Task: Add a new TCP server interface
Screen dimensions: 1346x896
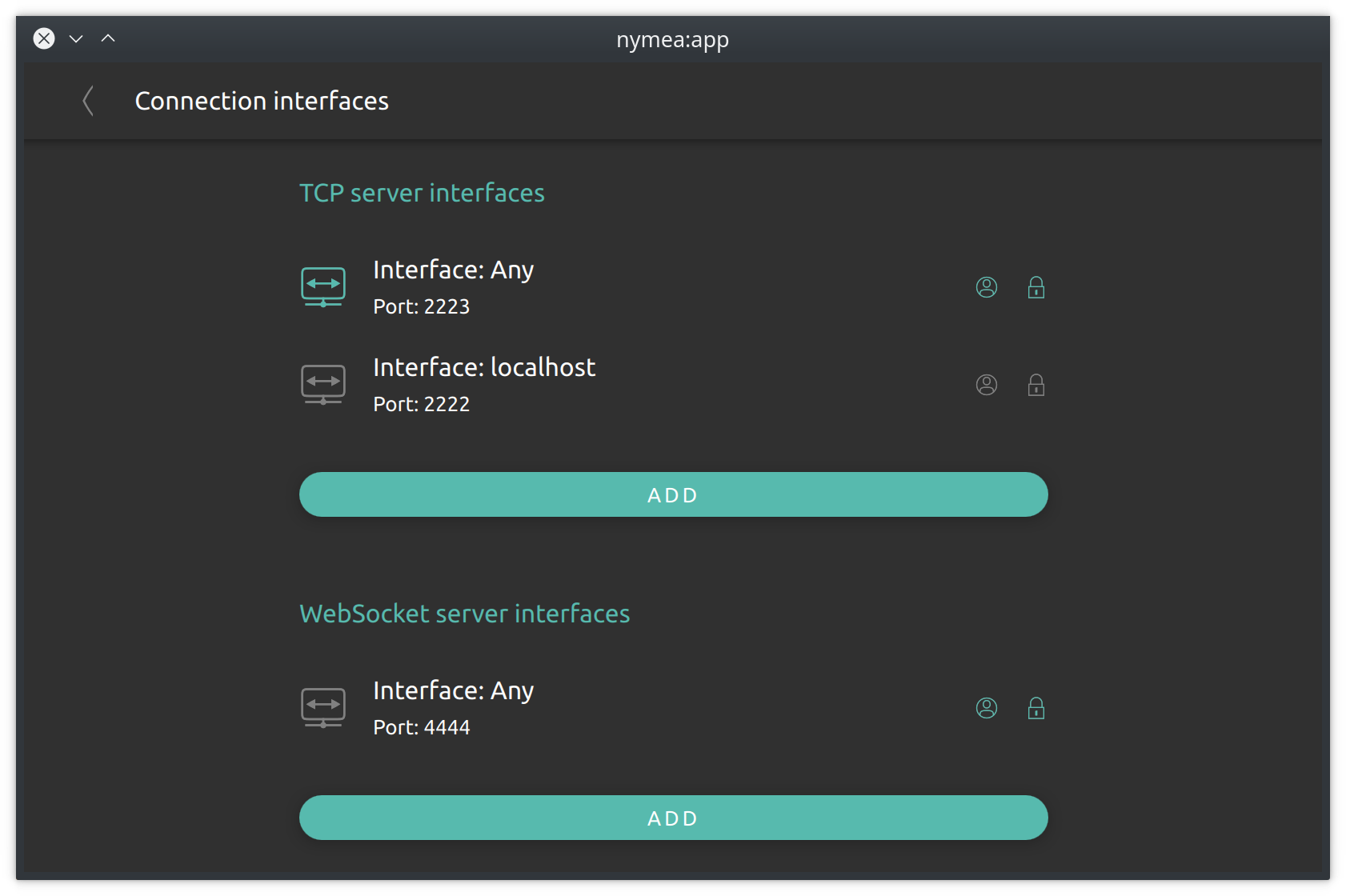Action: tap(673, 494)
